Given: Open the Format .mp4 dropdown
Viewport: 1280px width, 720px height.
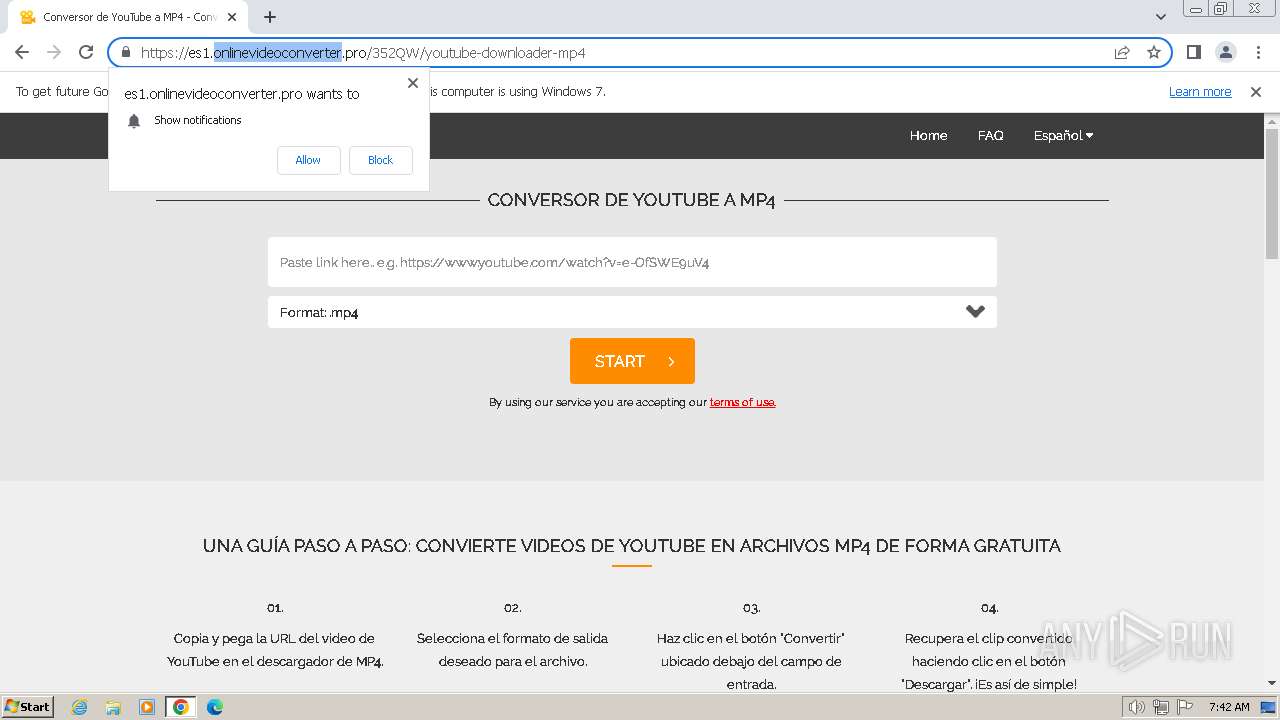Looking at the screenshot, I should click(x=632, y=312).
